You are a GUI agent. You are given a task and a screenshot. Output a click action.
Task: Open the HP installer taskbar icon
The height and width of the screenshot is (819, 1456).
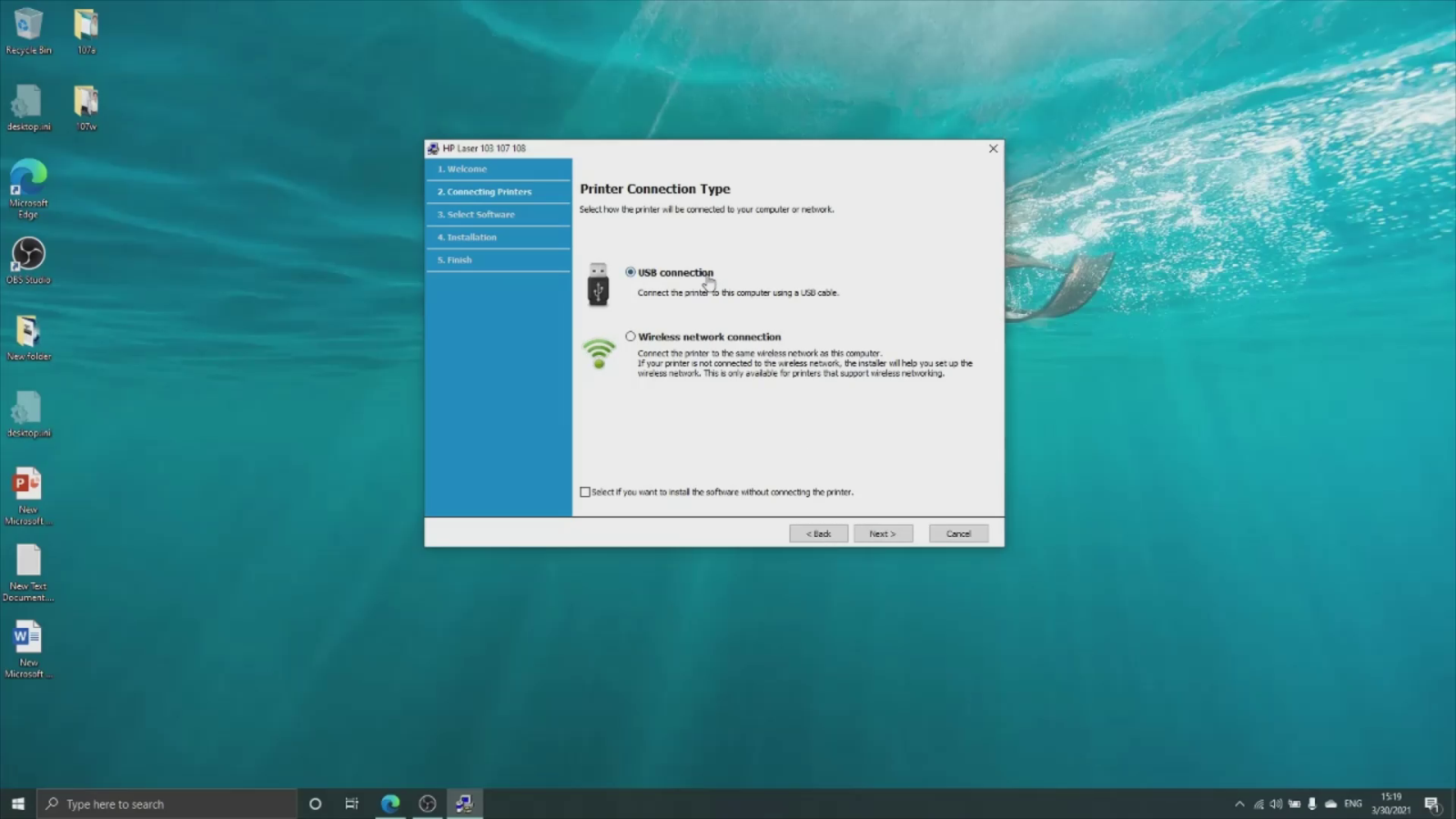click(464, 804)
